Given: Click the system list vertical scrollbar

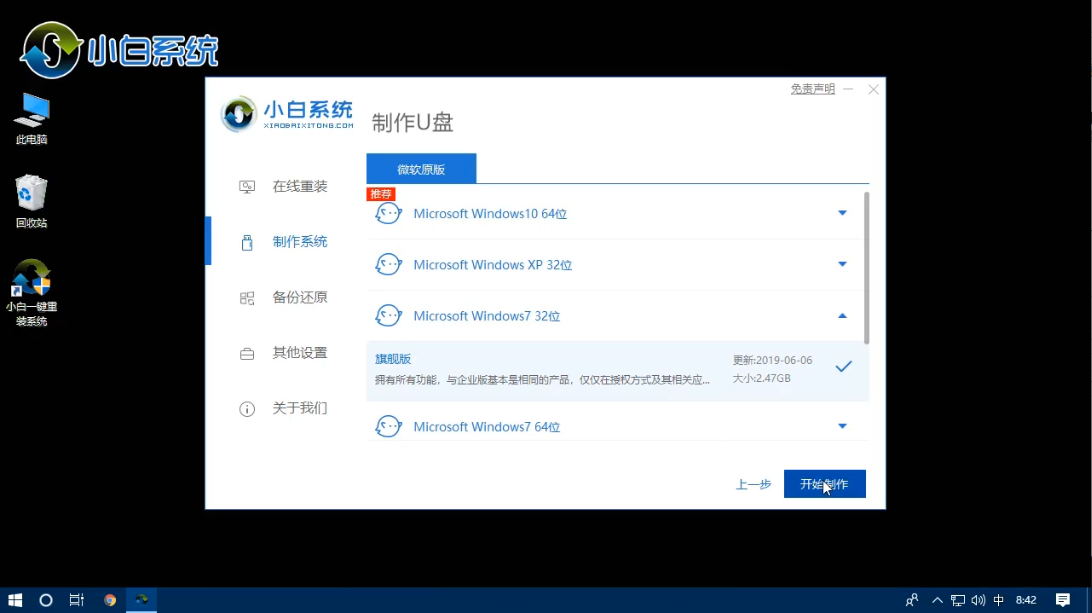Looking at the screenshot, I should click(x=866, y=268).
